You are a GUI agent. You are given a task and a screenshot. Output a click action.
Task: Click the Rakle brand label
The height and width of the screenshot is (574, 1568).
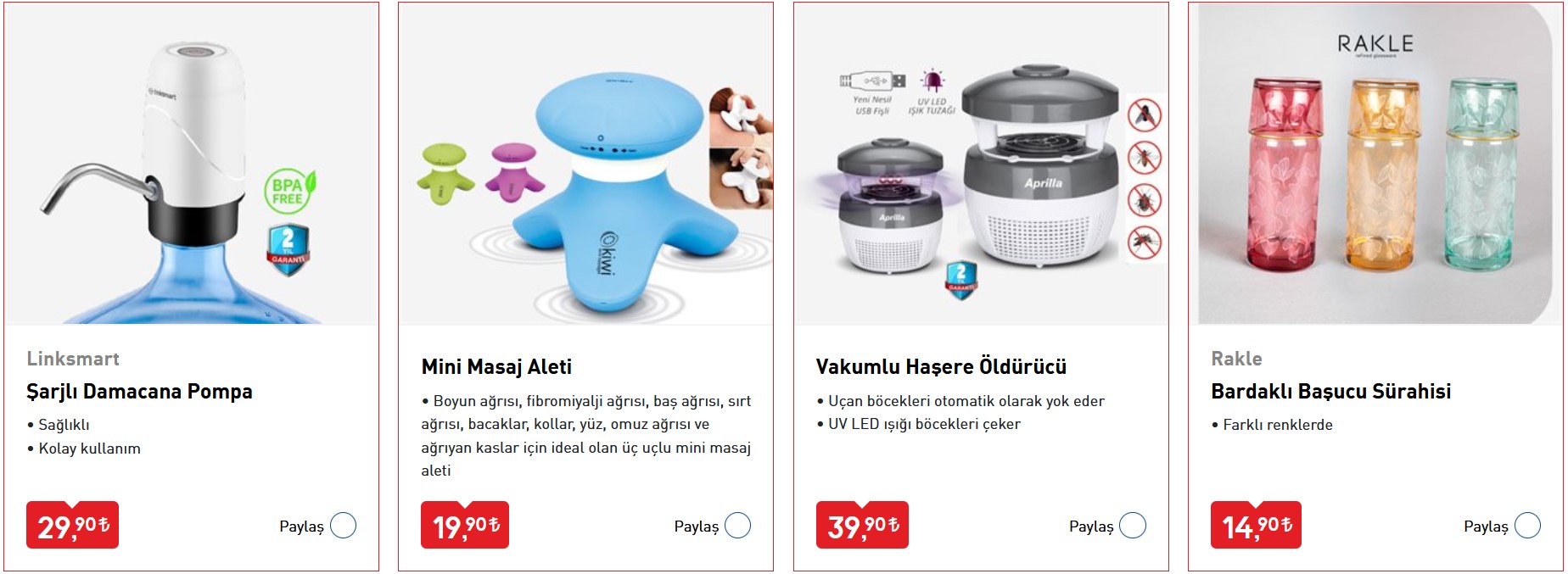(1236, 359)
